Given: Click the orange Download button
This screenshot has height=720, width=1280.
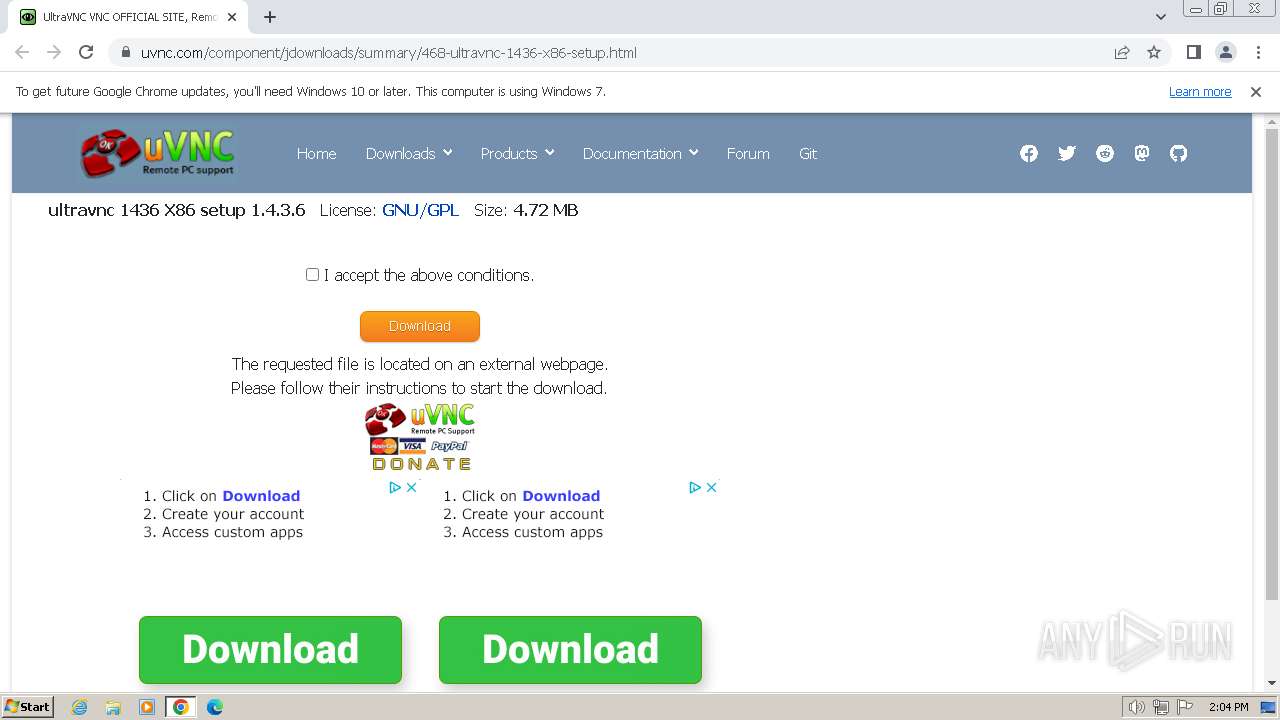Looking at the screenshot, I should tap(420, 326).
